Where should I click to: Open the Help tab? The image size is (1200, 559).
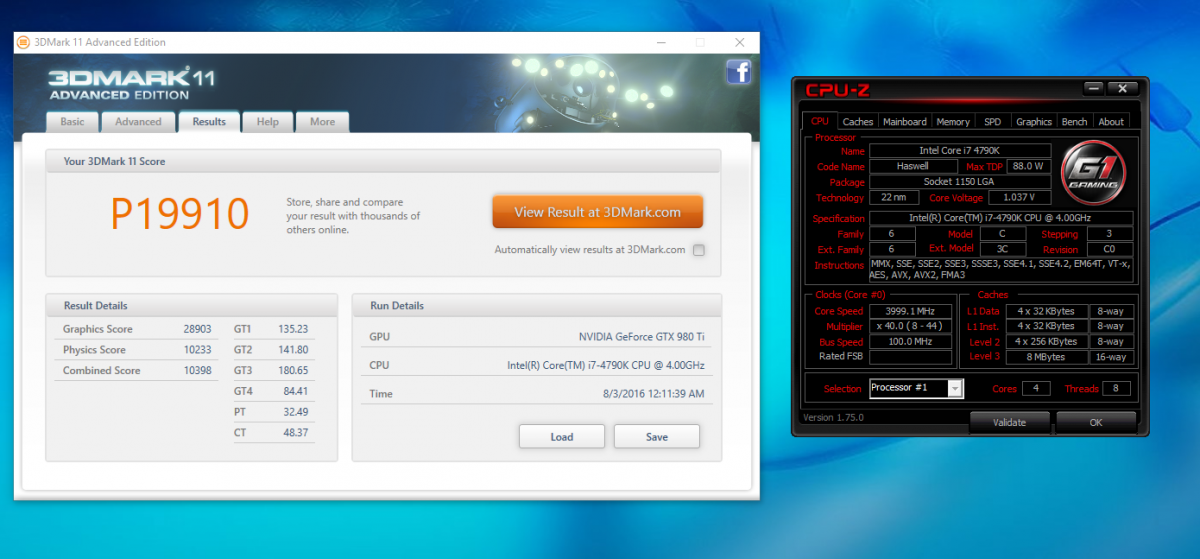[267, 122]
